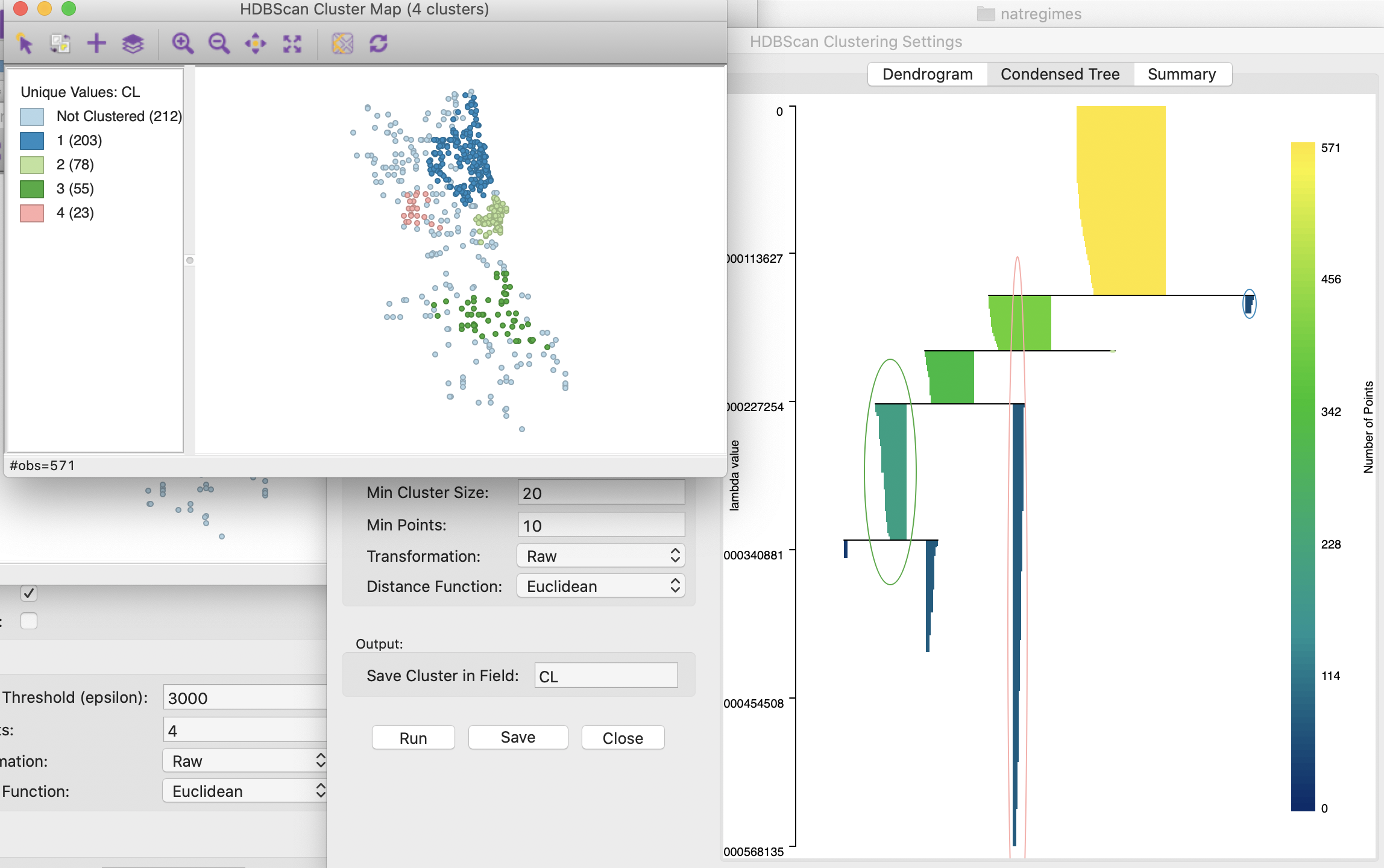This screenshot has width=1384, height=868.
Task: Open the Transformation dropdown showing Raw
Action: (x=600, y=555)
